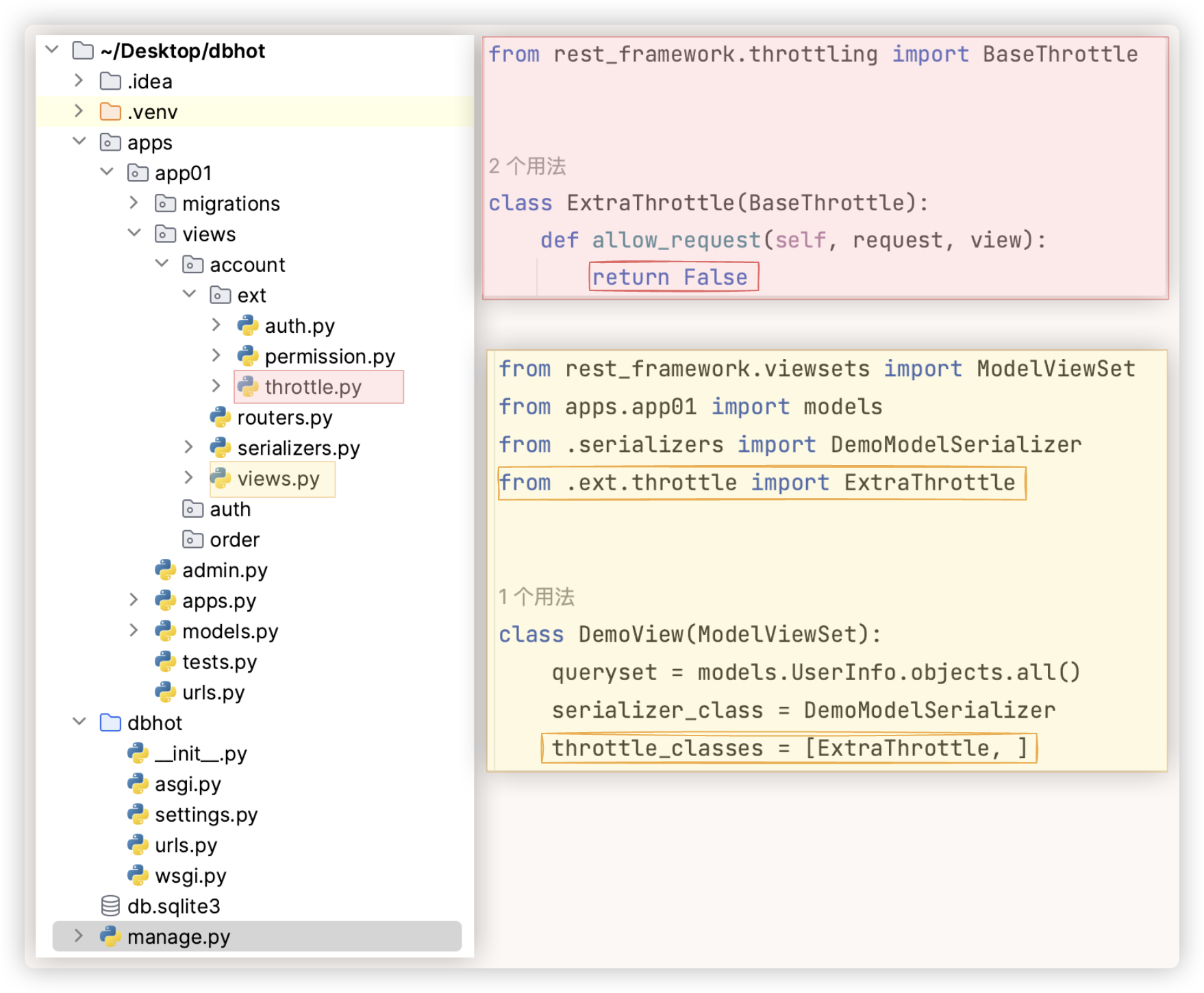
Task: Click the package folder icon for migrations
Action: point(165,203)
